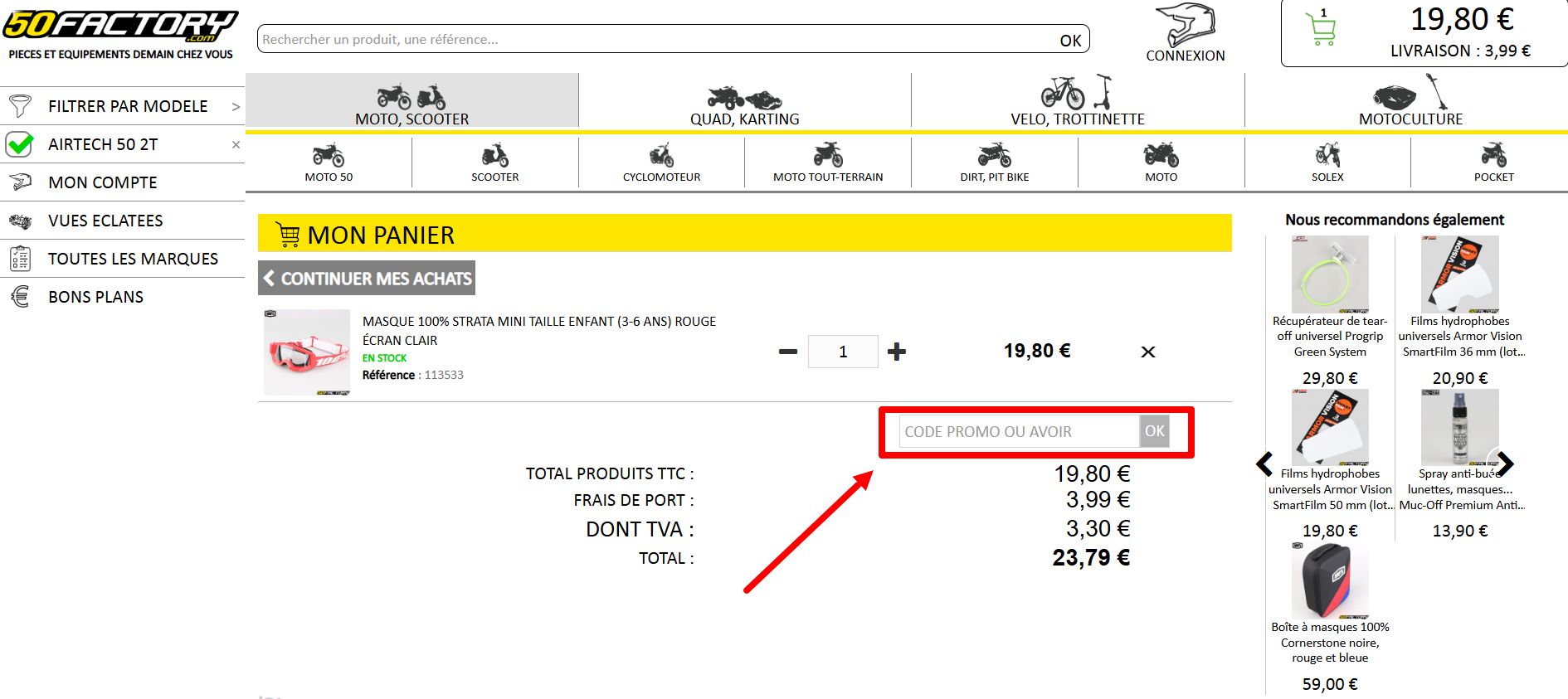Viewport: 1568px width, 699px height.
Task: Increase mask quantity with plus button
Action: [897, 352]
